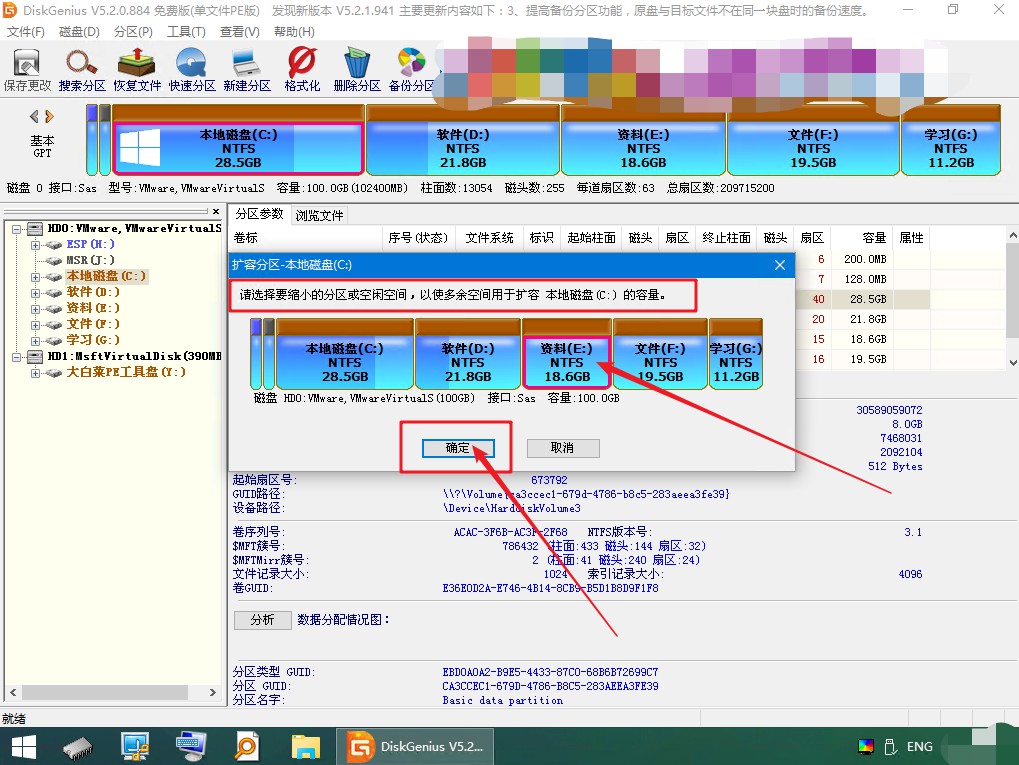Expand the ESP(H:) tree node
The image size is (1019, 765).
[36, 244]
